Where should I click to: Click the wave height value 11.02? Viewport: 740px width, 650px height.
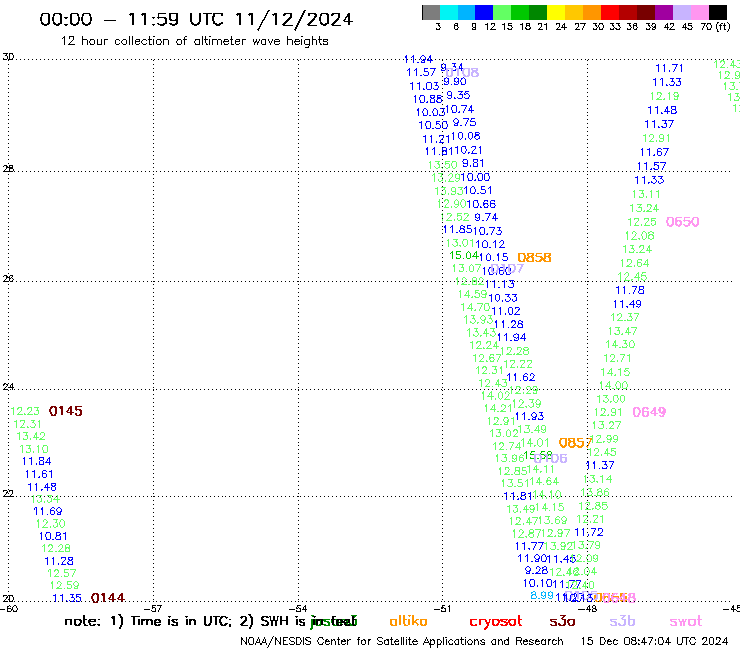[x=505, y=312]
